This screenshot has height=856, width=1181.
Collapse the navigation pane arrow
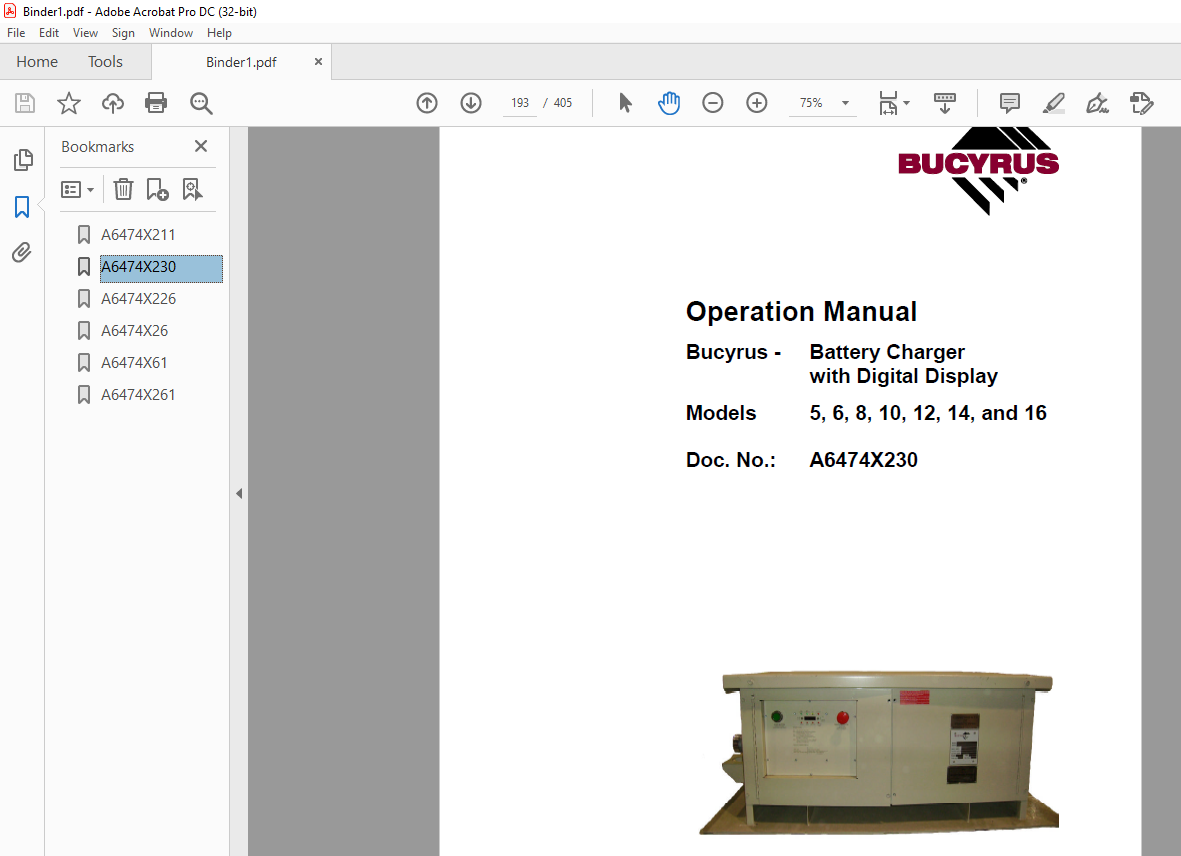pyautogui.click(x=239, y=494)
